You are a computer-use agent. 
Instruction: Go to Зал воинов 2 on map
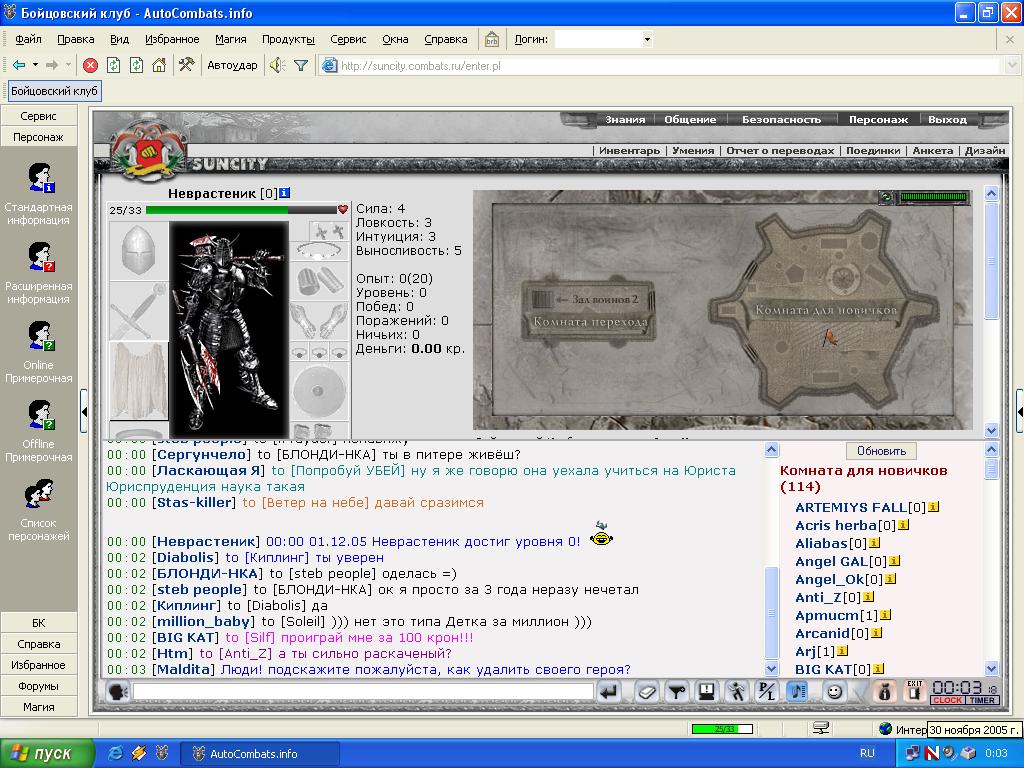point(596,299)
